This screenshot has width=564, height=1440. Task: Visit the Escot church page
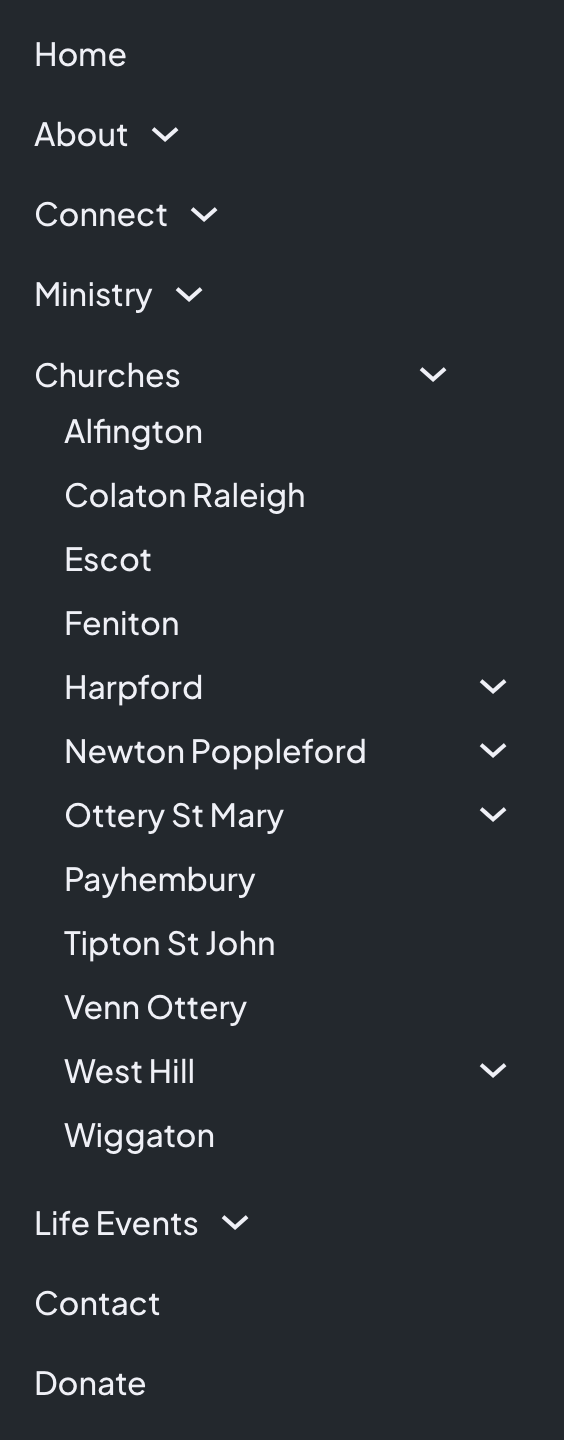pyautogui.click(x=108, y=559)
